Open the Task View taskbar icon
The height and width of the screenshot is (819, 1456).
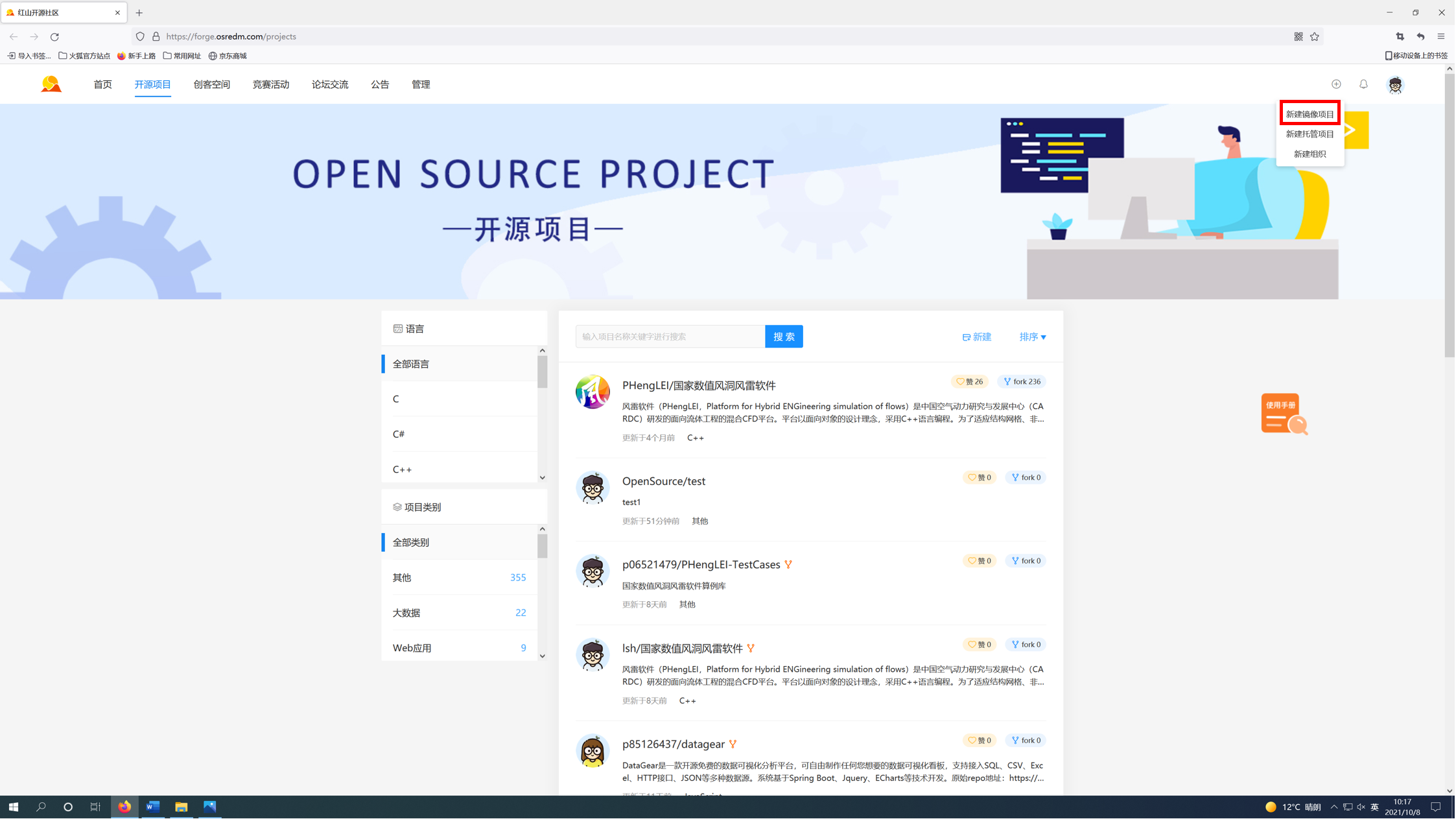point(95,807)
